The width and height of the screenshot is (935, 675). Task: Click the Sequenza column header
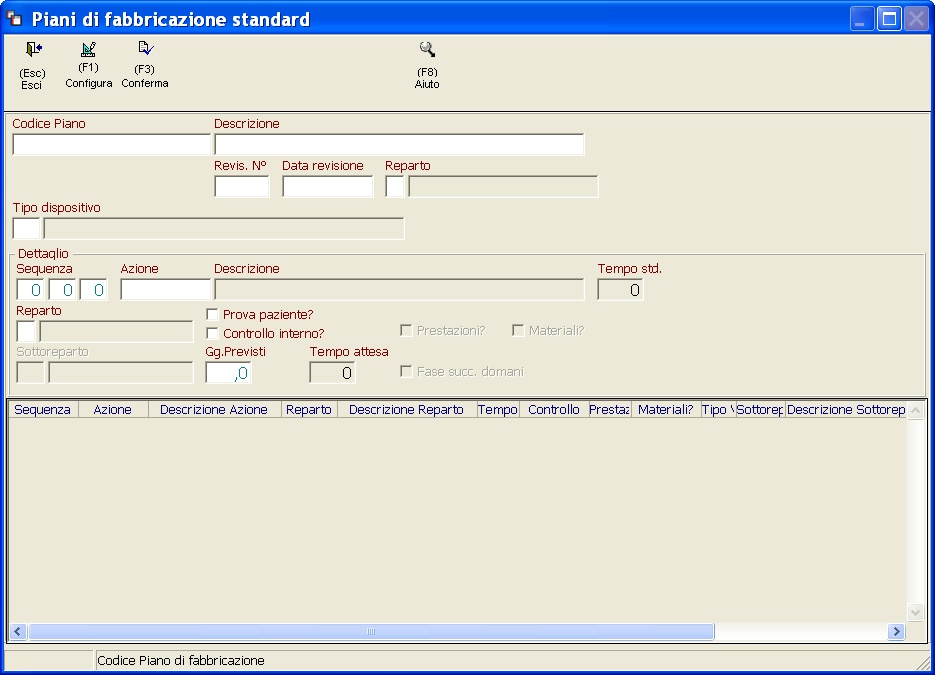tap(43, 410)
